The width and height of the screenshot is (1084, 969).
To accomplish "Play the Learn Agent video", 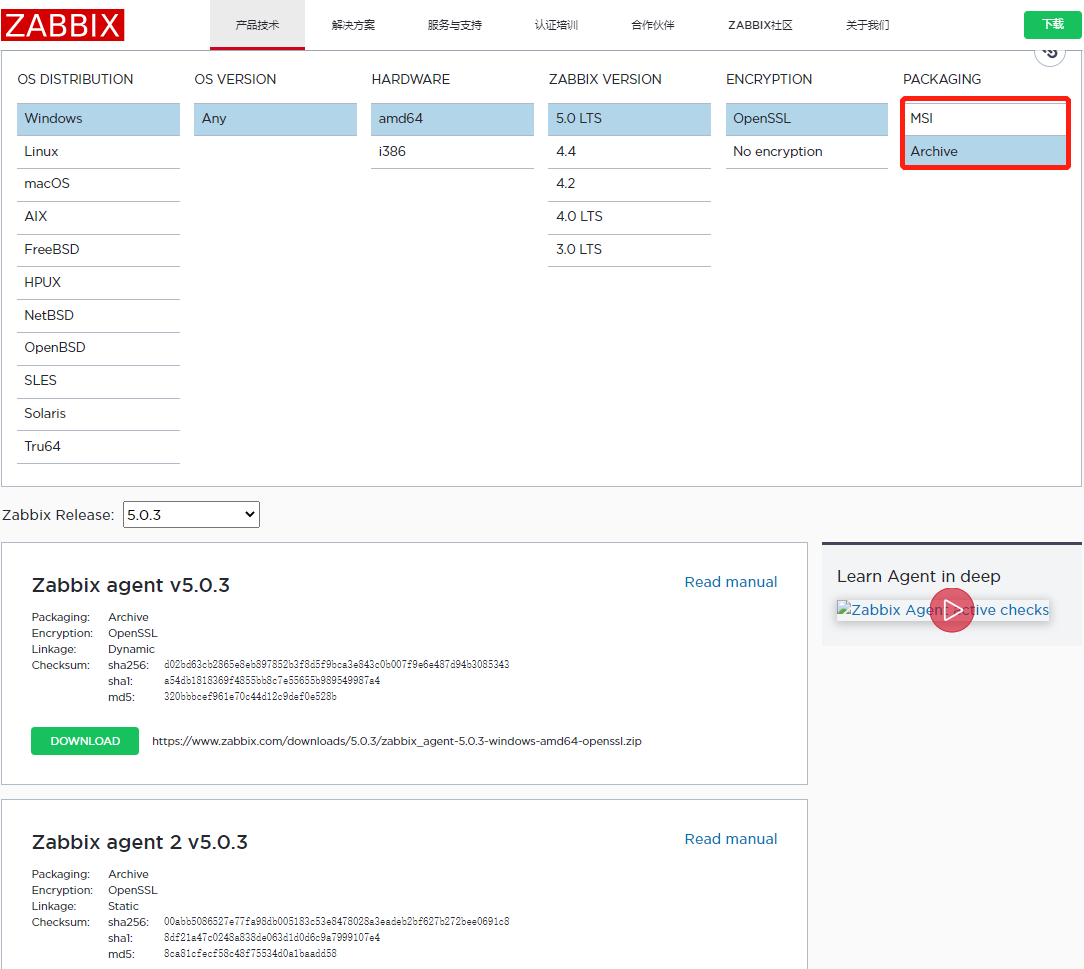I will point(951,610).
